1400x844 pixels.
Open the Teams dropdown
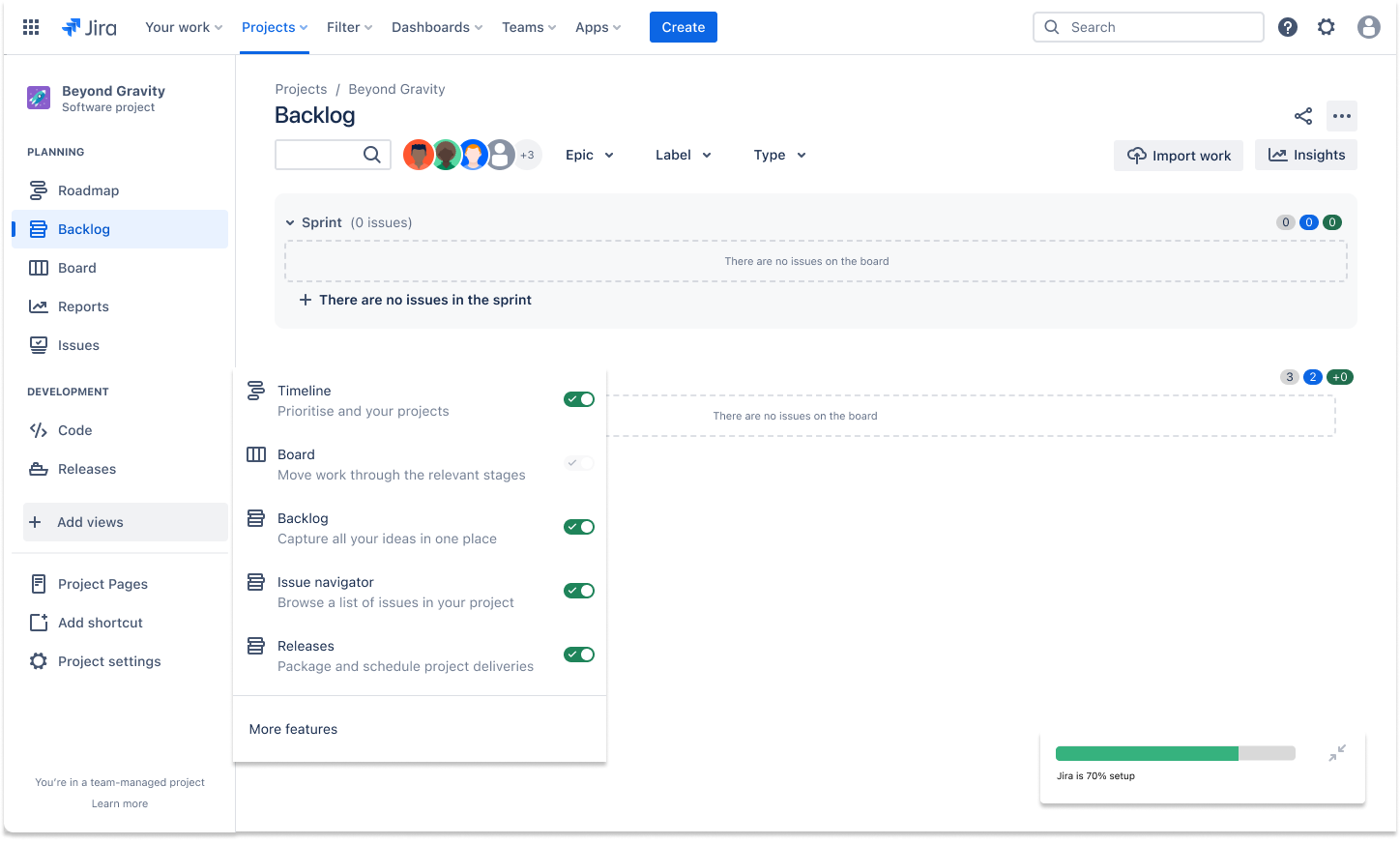[529, 27]
